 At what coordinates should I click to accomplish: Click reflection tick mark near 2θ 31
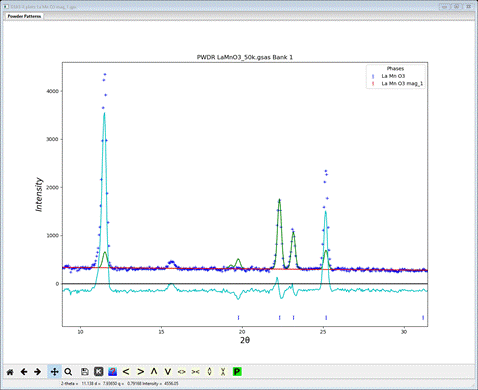coord(423,318)
